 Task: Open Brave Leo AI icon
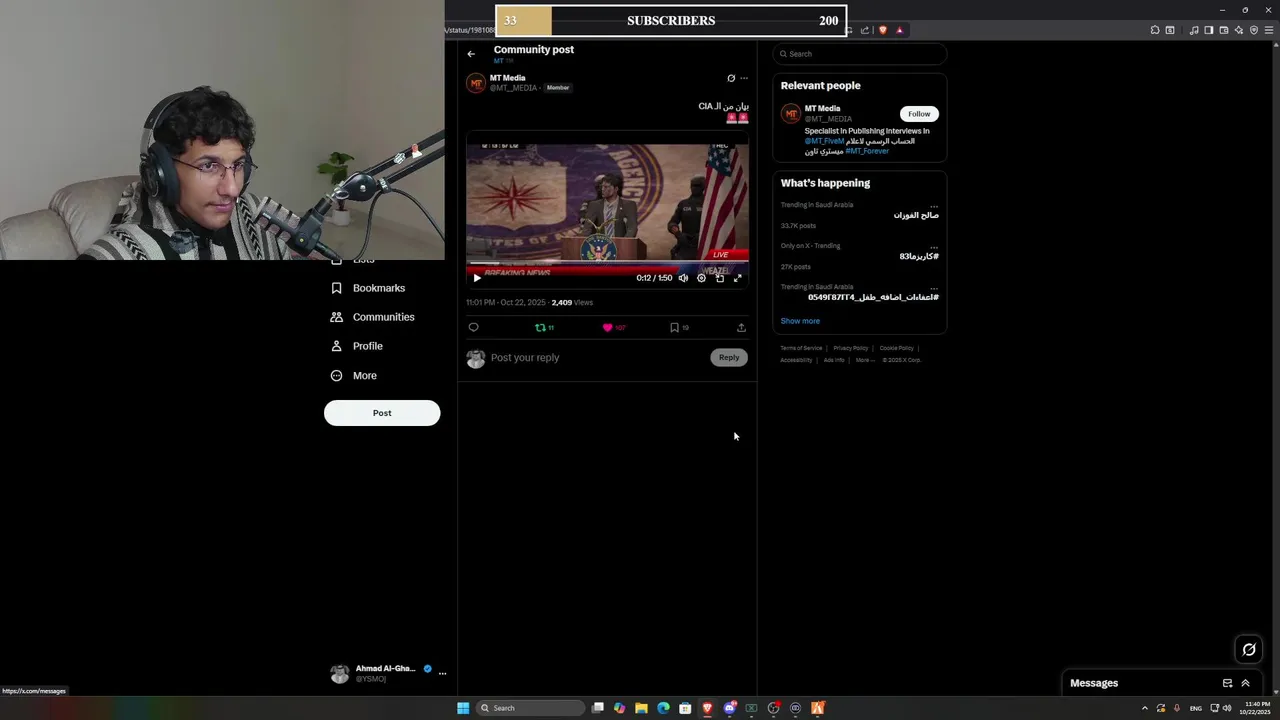[1239, 30]
